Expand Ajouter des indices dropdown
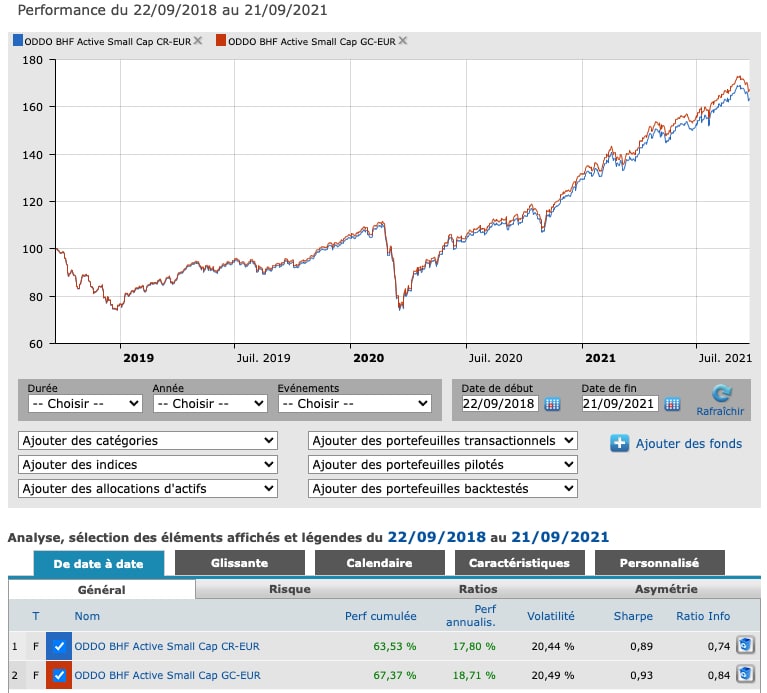This screenshot has width=767, height=693. (x=148, y=465)
